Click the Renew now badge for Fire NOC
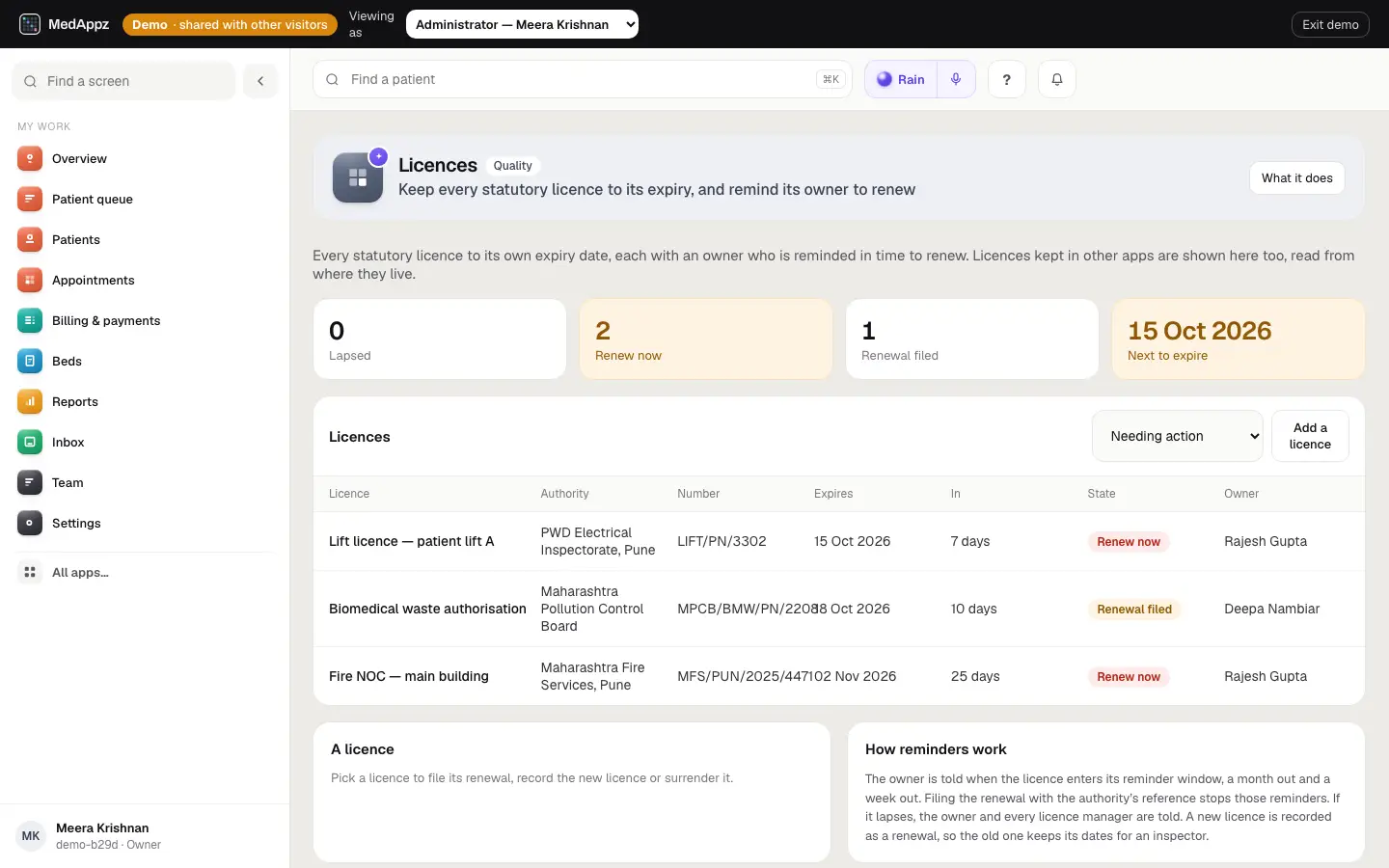Image resolution: width=1389 pixels, height=868 pixels. 1129,677
